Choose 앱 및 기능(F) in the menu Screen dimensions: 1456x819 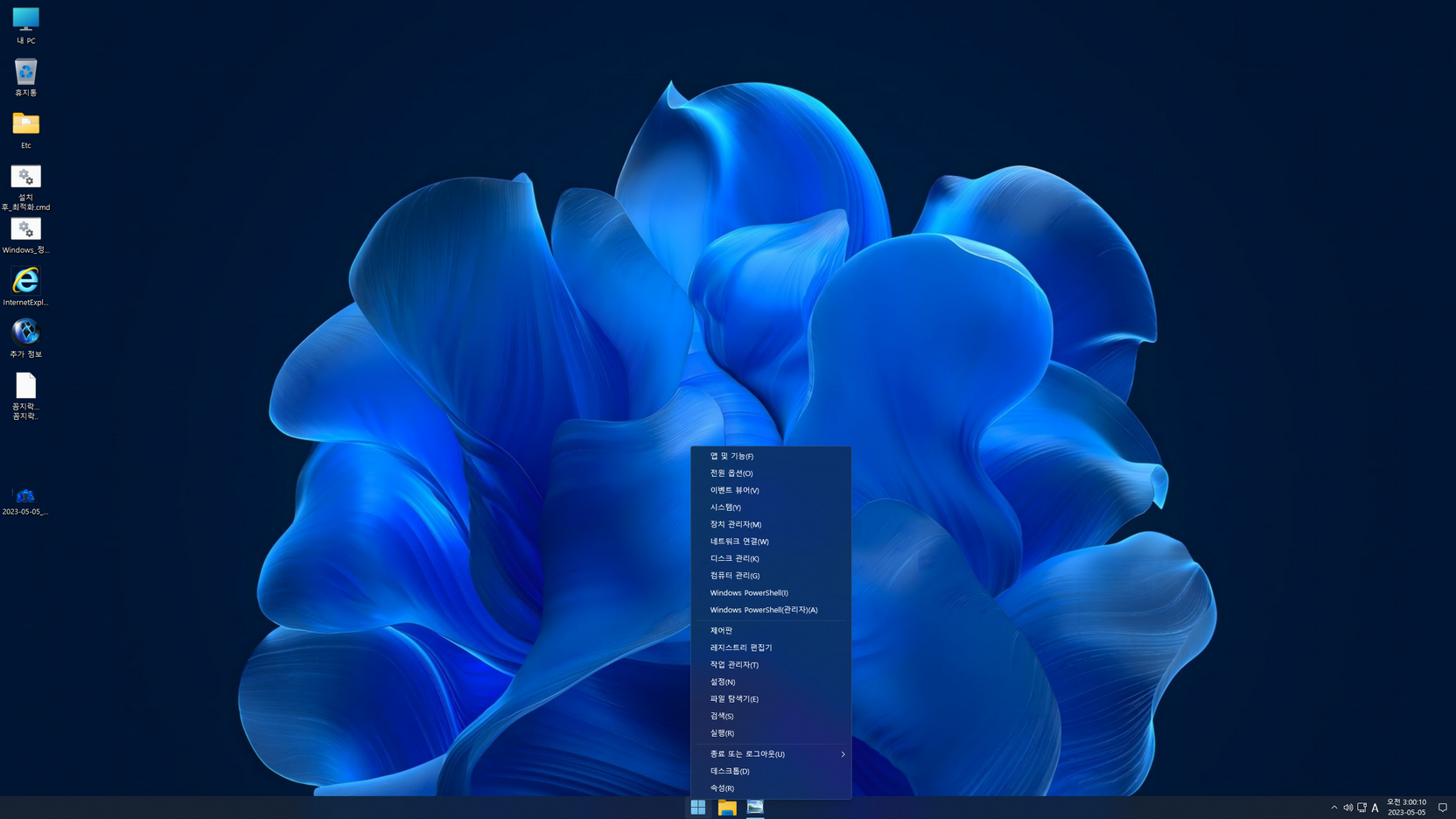click(x=771, y=456)
